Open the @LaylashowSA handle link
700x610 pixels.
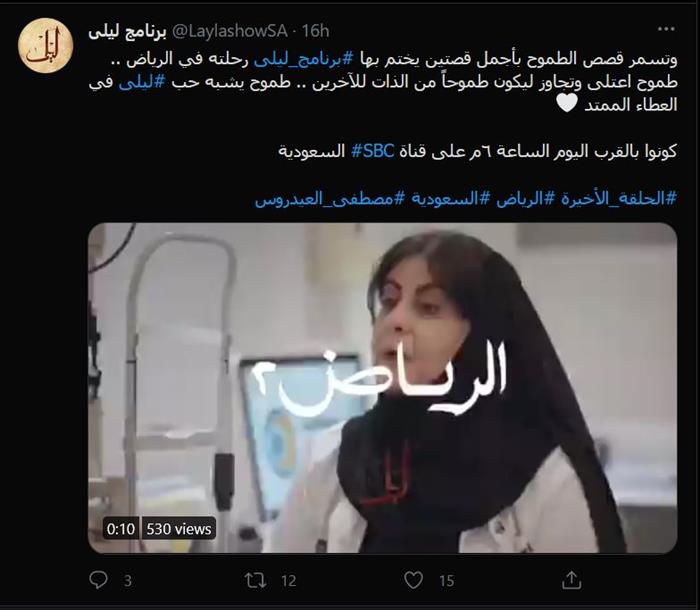coord(229,31)
